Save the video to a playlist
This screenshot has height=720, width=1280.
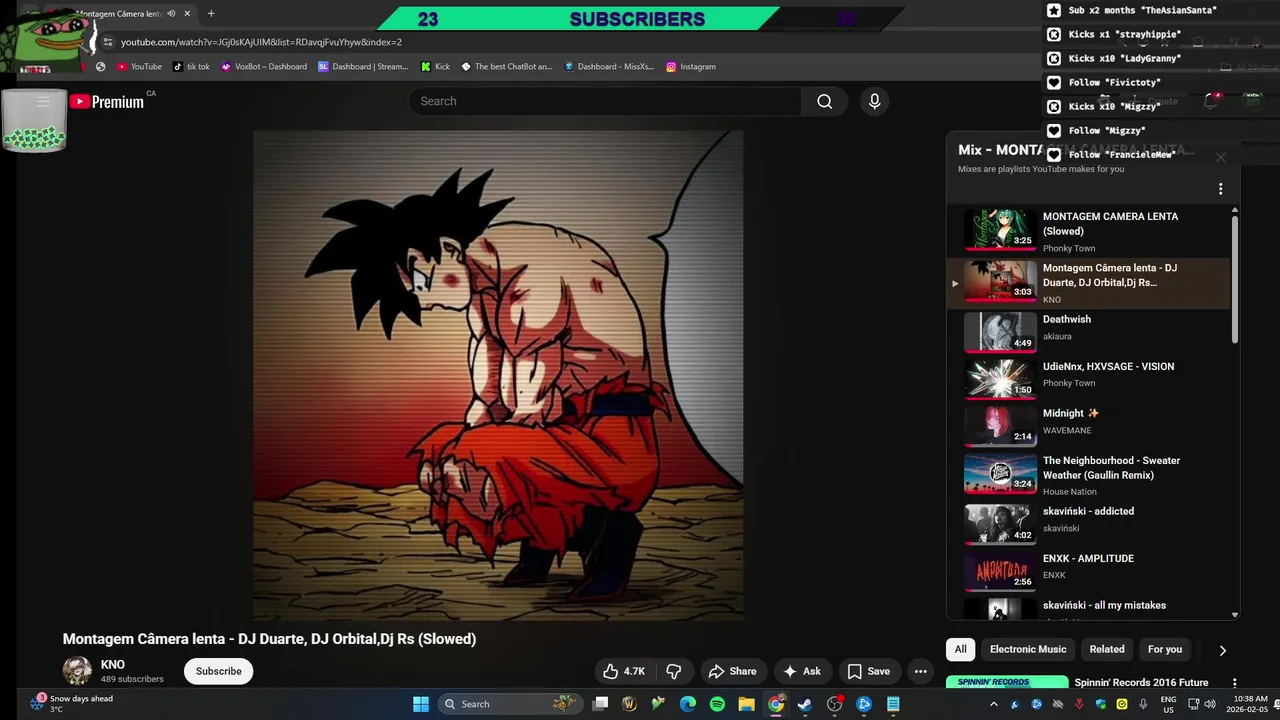tap(868, 671)
